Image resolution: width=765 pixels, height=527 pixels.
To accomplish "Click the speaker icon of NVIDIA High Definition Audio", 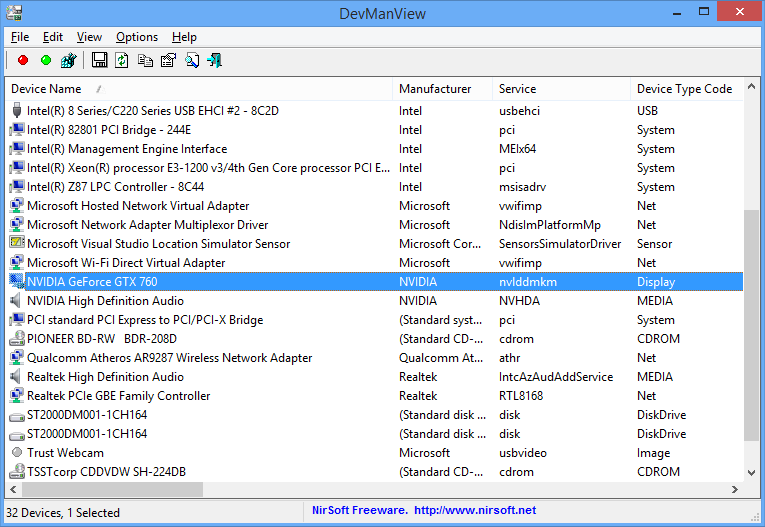I will point(16,300).
